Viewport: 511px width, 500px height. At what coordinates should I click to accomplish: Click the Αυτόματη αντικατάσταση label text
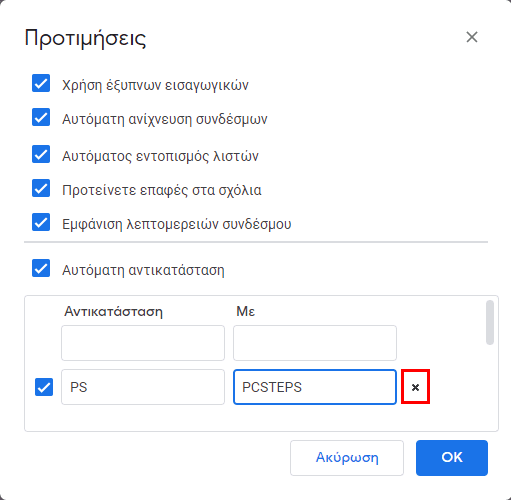click(143, 270)
